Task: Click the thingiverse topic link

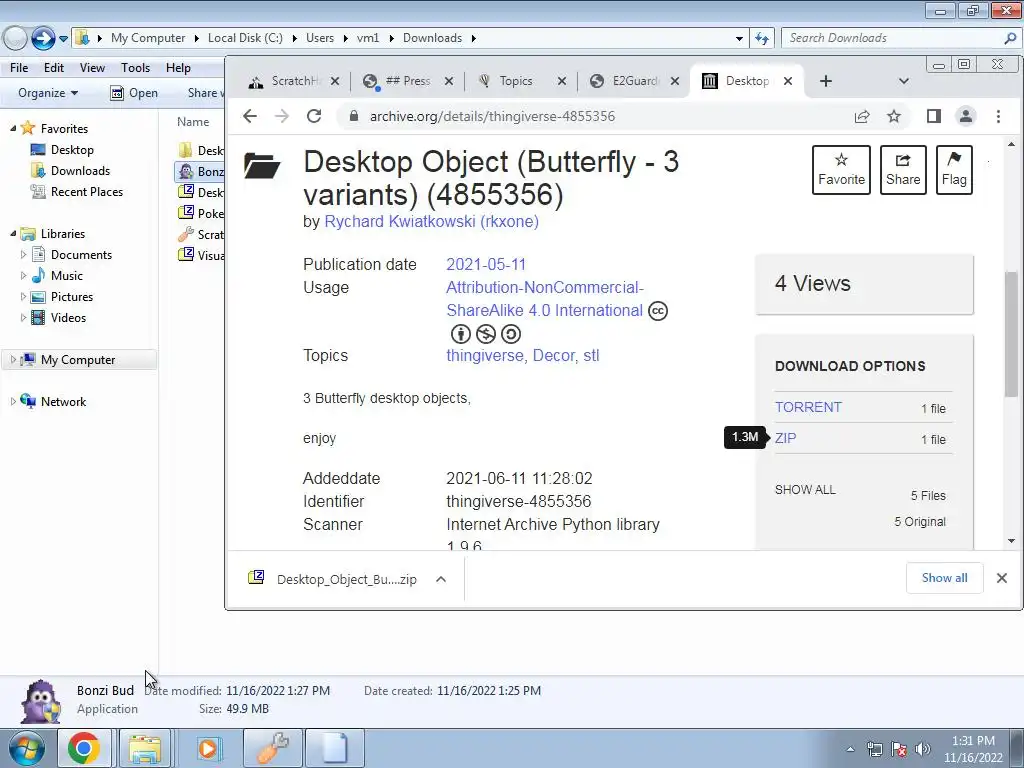Action: tap(485, 356)
